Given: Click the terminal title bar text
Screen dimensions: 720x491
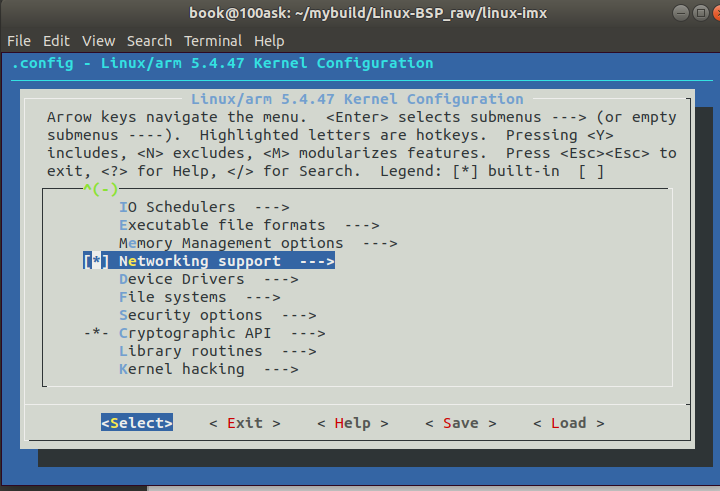Looking at the screenshot, I should [368, 13].
